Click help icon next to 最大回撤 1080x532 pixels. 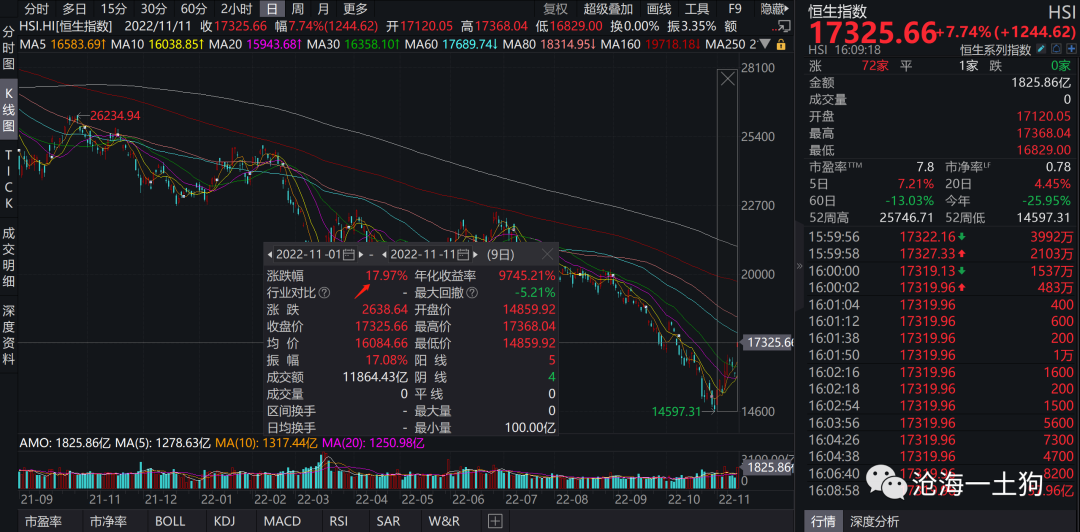(x=472, y=293)
